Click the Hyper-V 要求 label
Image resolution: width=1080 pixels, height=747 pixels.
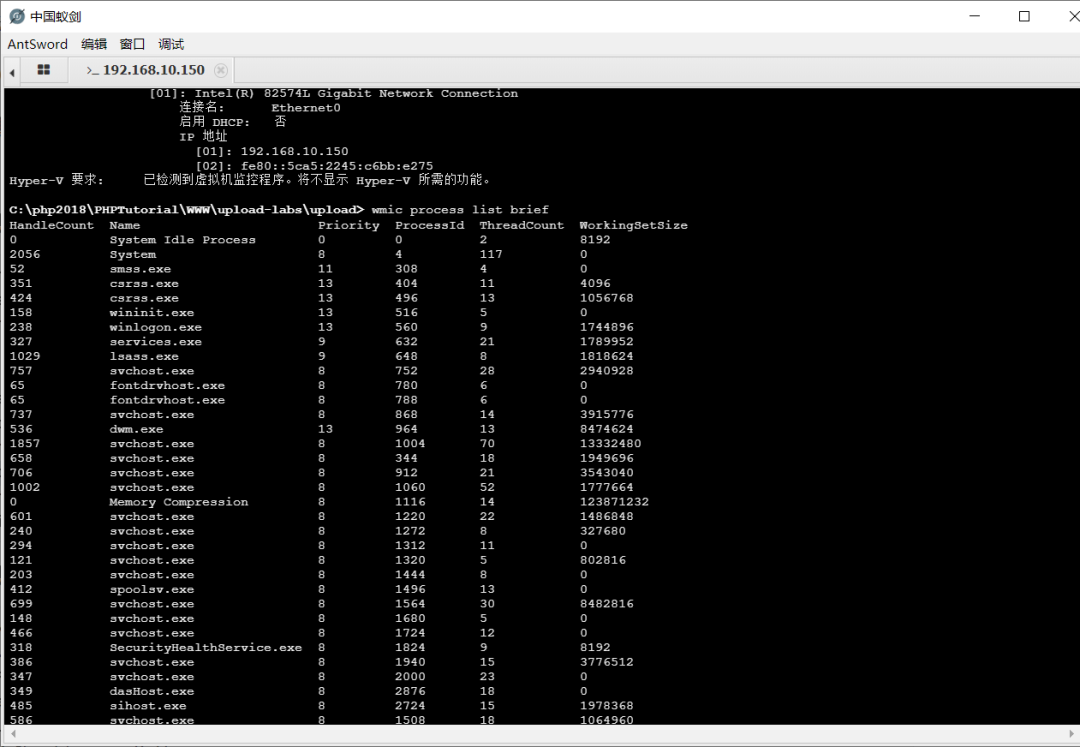[x=56, y=180]
